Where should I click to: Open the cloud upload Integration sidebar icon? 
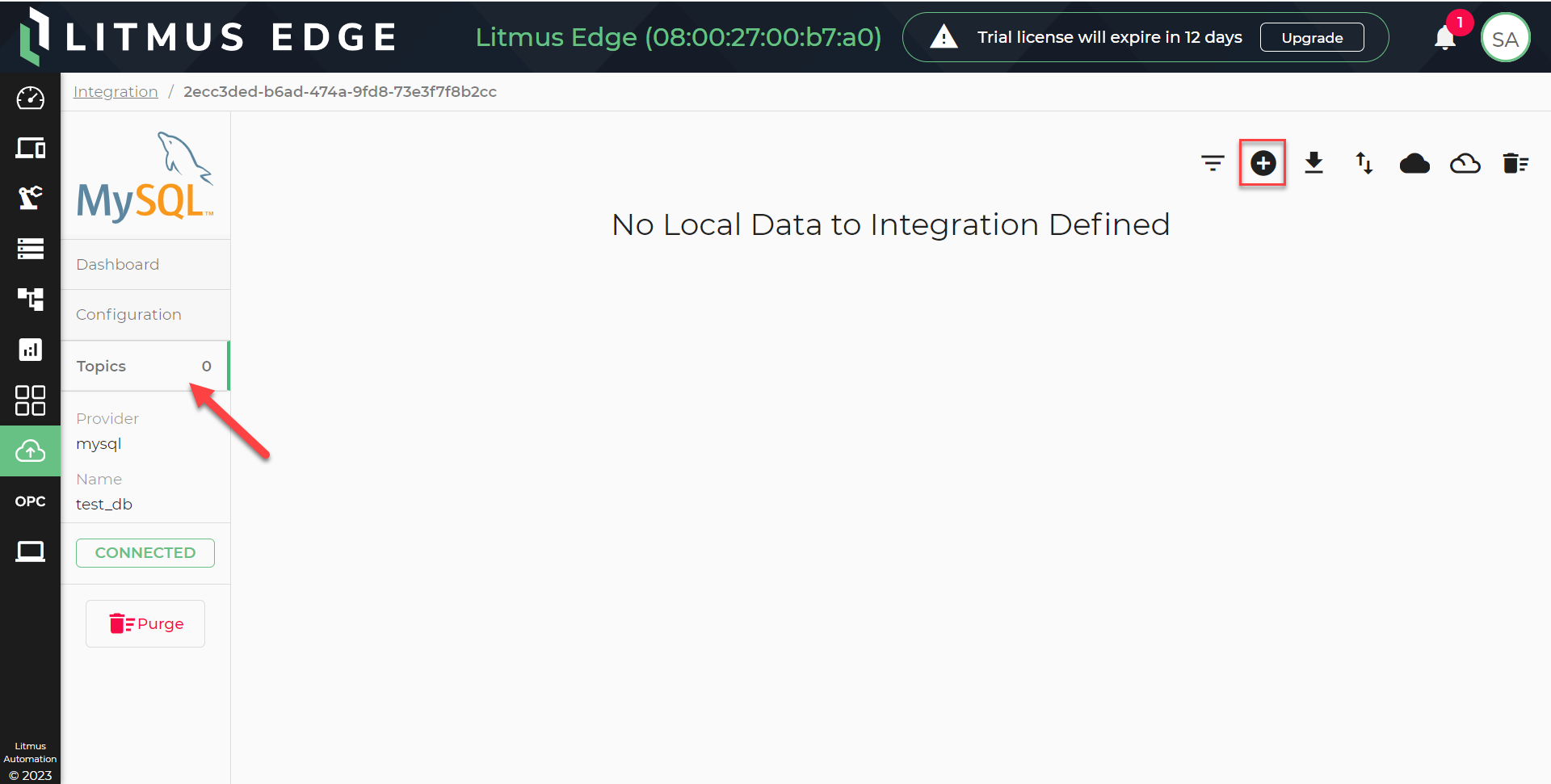point(30,451)
